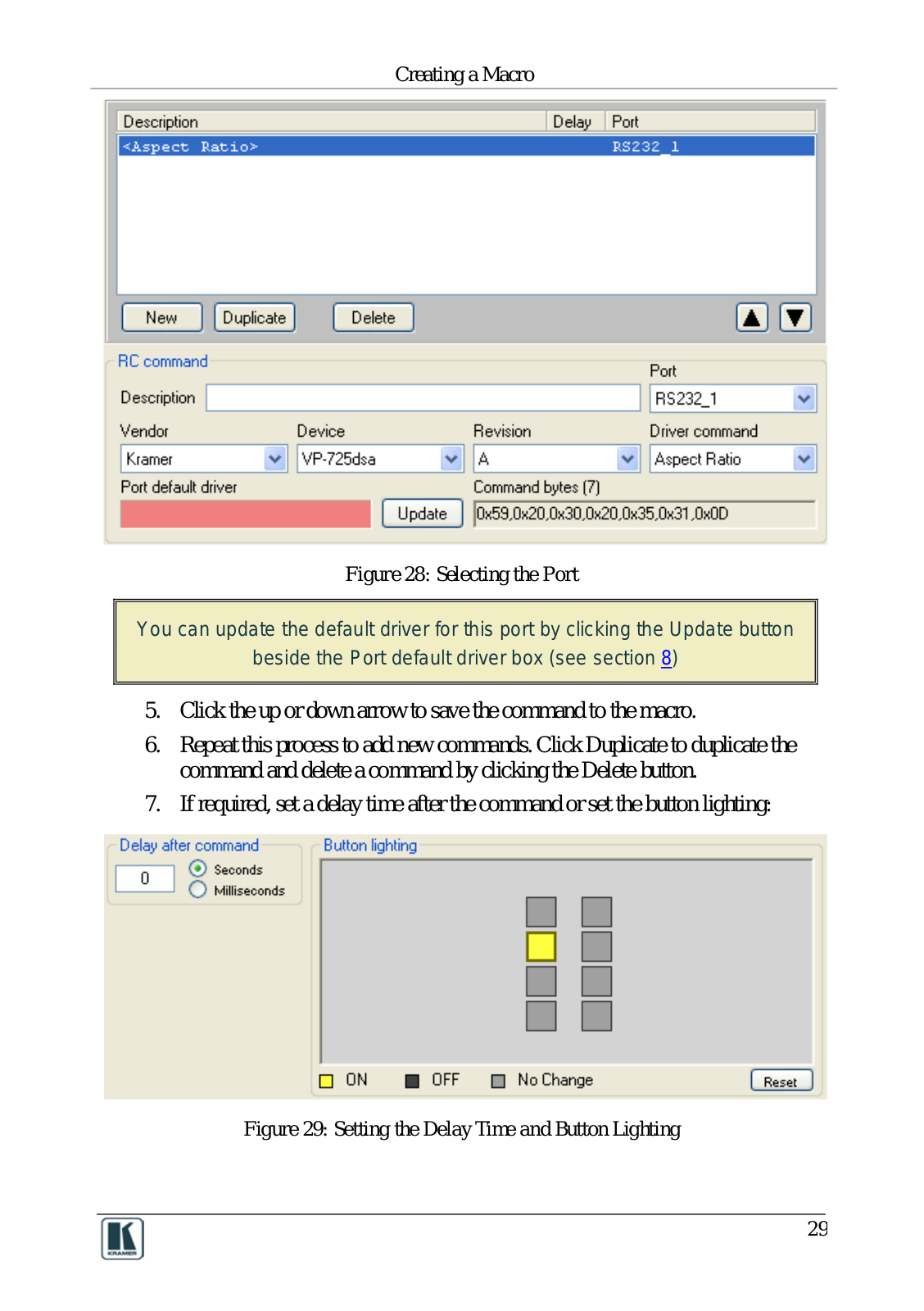Open the Driver command dropdown
Screen dimensions: 924x1311
point(733,459)
